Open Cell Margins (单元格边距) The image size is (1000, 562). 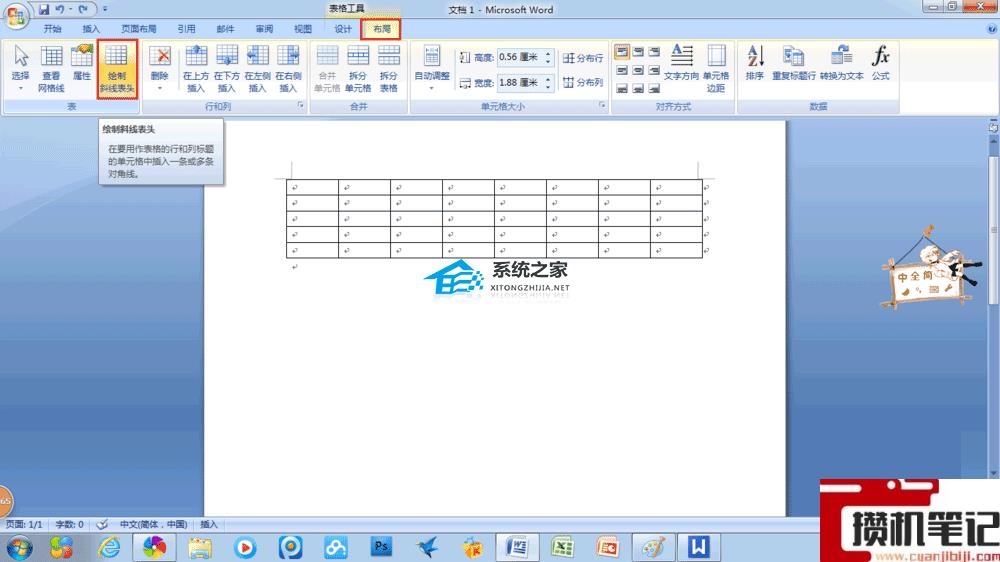(x=716, y=69)
